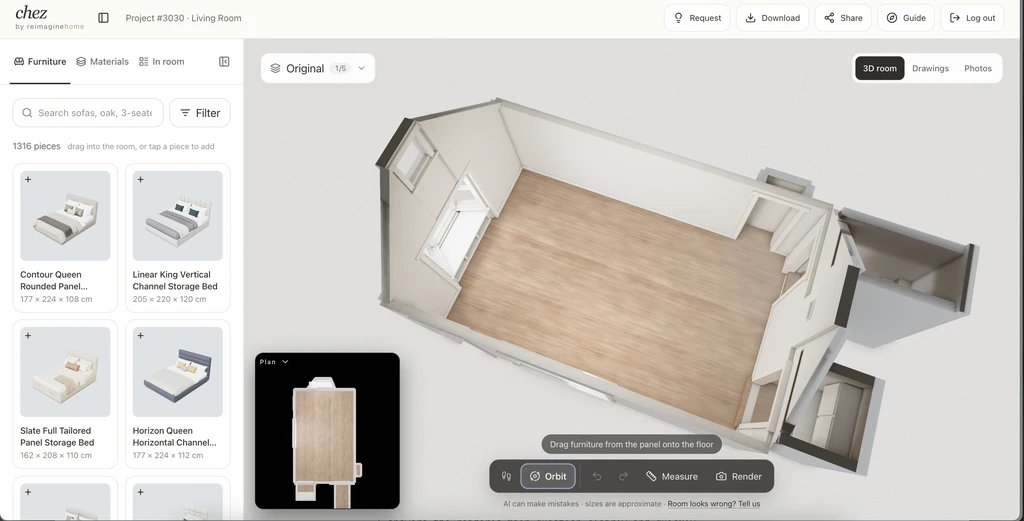This screenshot has width=1024, height=521.
Task: Open the Filter button
Action: point(200,113)
